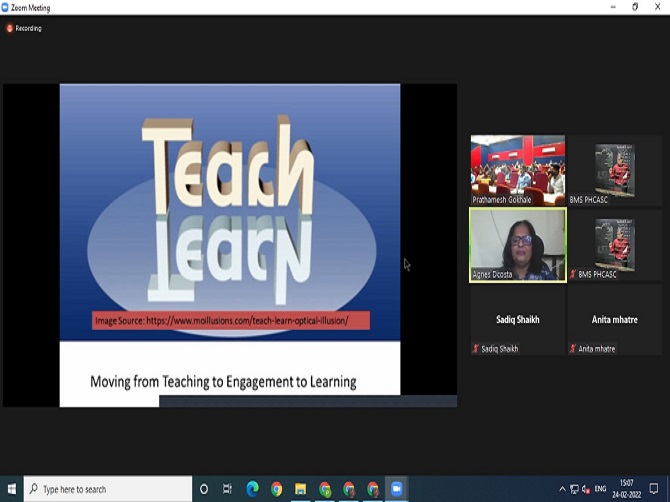The image size is (670, 502).
Task: Select Agnes Dcosta's highlighted video tile
Action: point(518,245)
